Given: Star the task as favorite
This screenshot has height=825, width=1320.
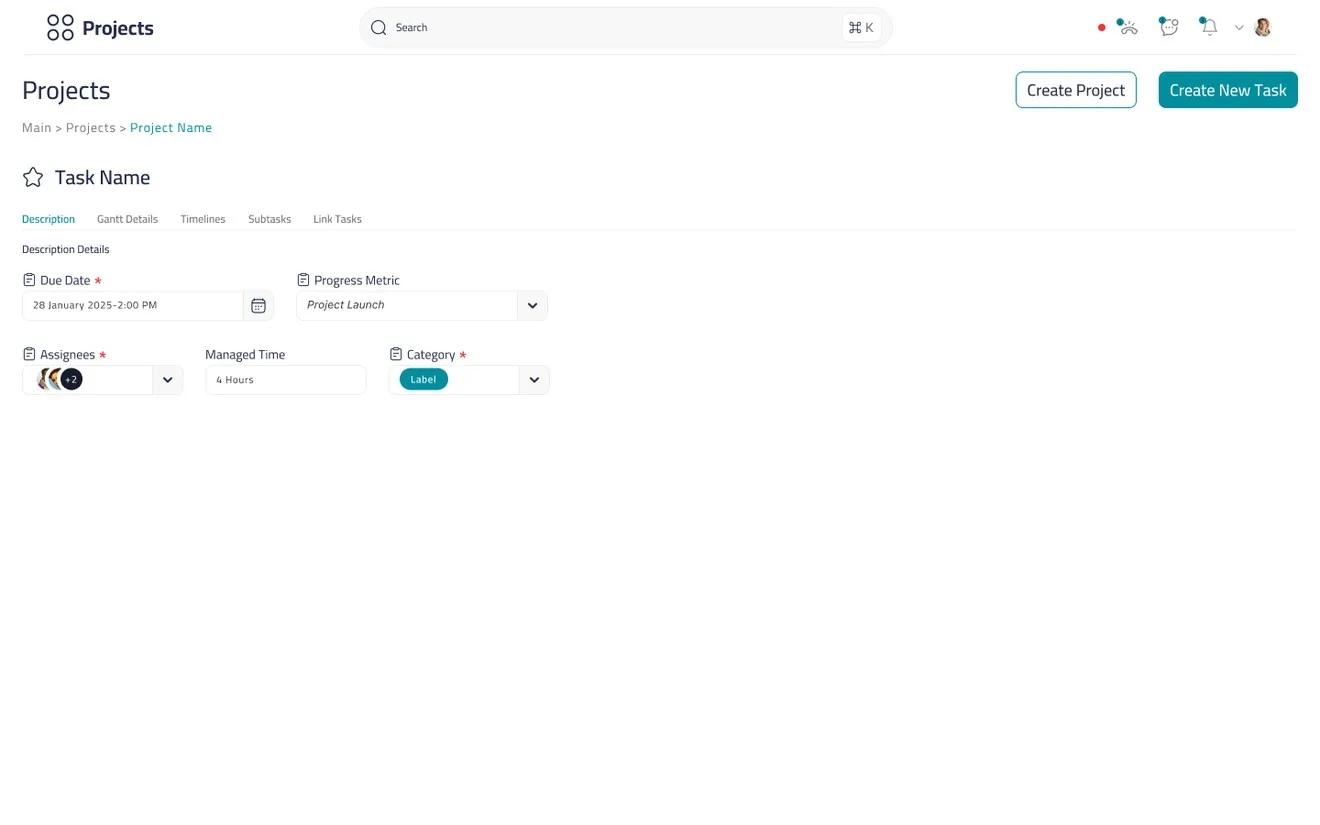Looking at the screenshot, I should [33, 178].
